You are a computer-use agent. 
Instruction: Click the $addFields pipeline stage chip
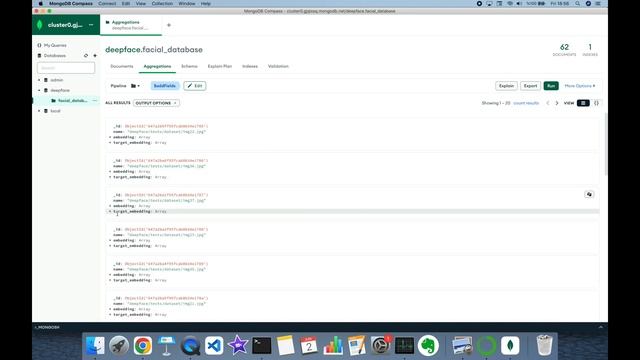(165, 86)
